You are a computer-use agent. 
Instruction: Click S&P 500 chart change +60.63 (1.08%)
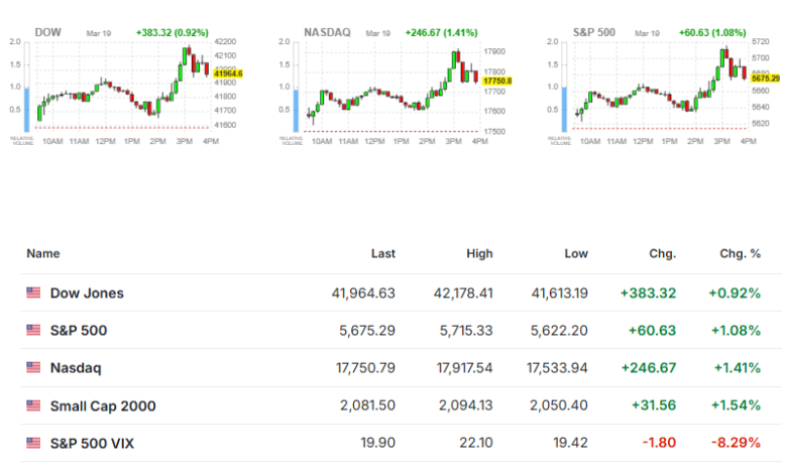click(712, 33)
